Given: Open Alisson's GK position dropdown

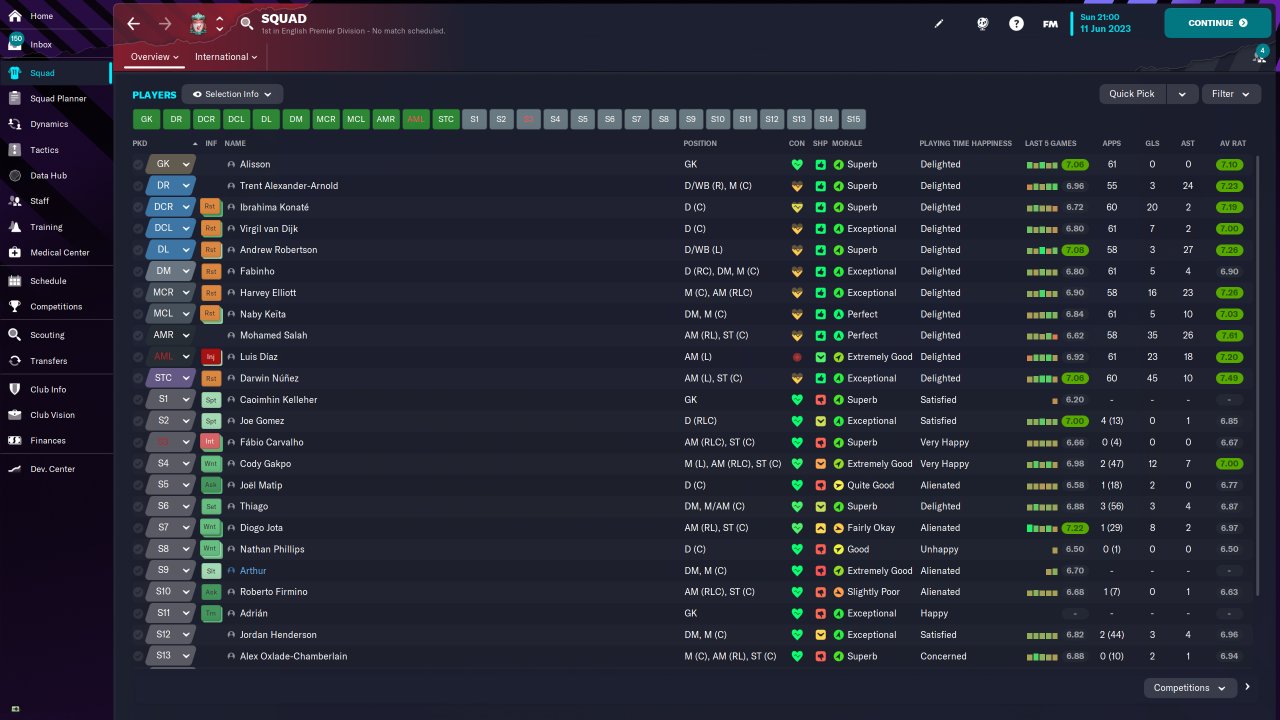Looking at the screenshot, I should click(x=169, y=164).
